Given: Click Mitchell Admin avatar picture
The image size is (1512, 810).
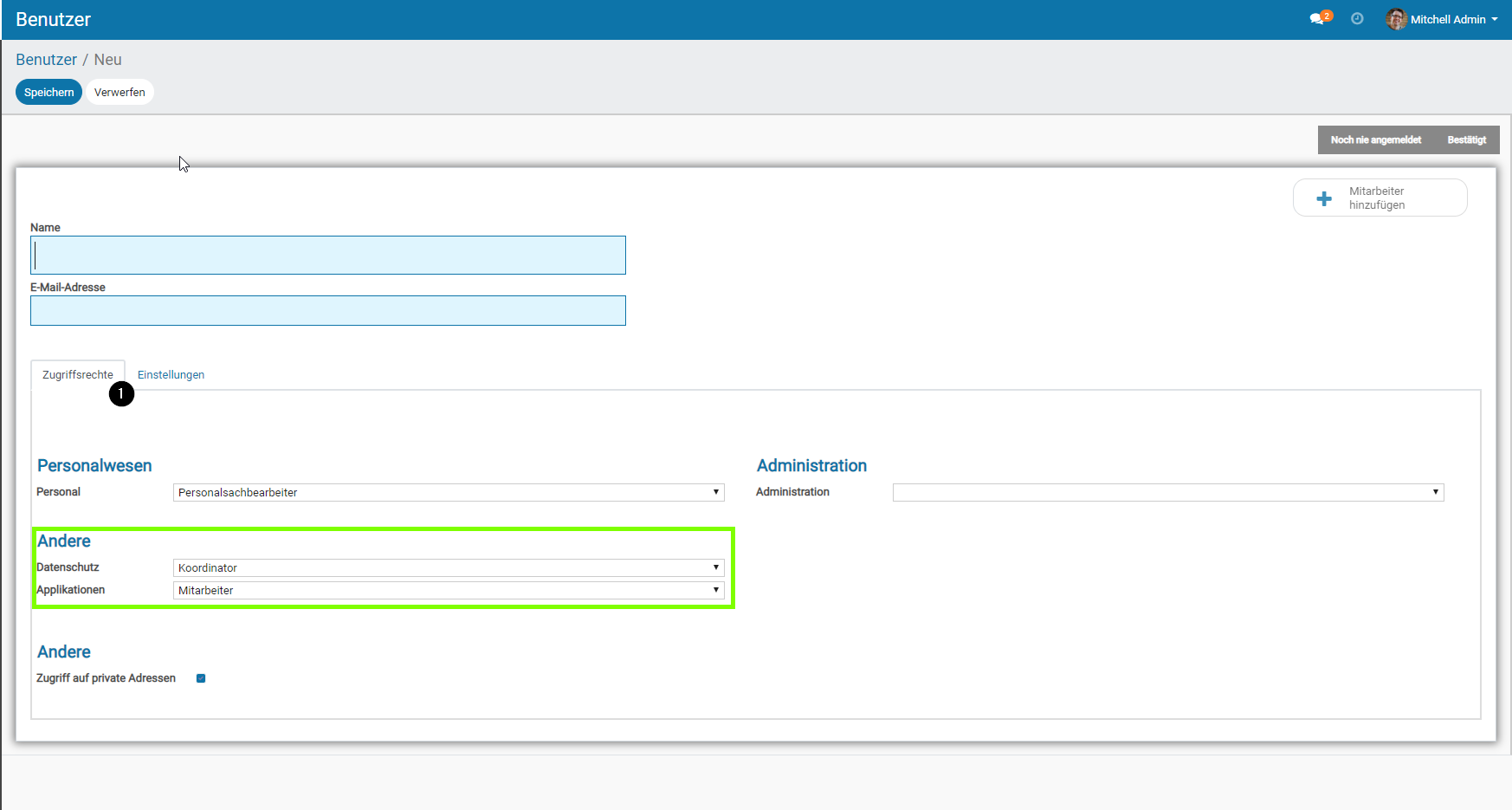Looking at the screenshot, I should pos(1395,19).
